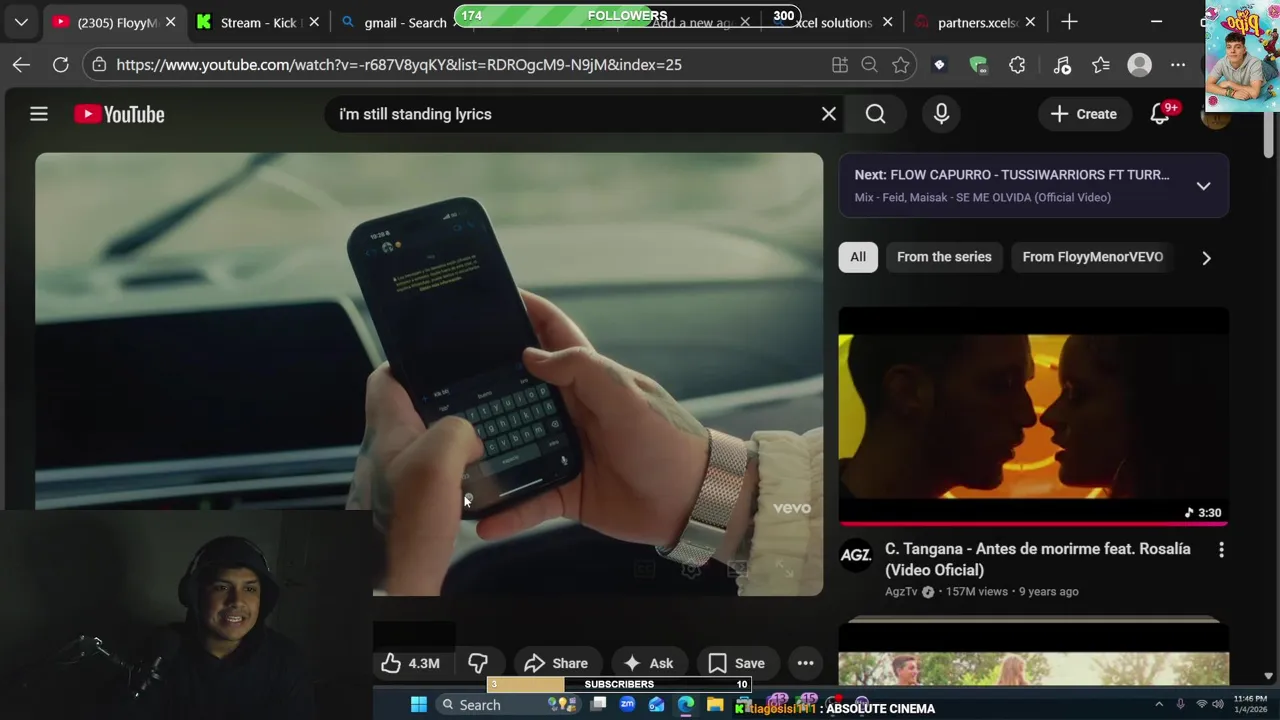Open the app-available icon in address bar
This screenshot has height=720, width=1280.
(x=839, y=65)
